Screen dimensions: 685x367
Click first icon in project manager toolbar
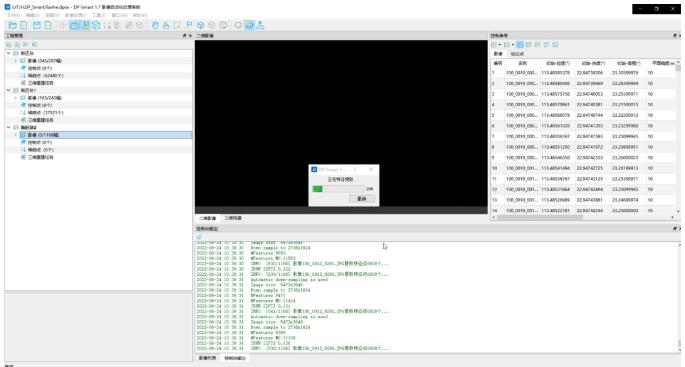pyautogui.click(x=9, y=44)
